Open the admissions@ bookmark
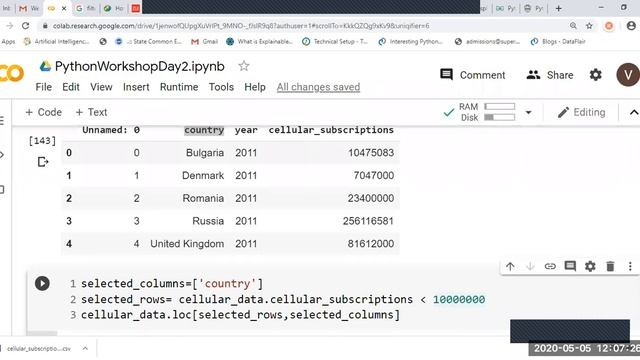This screenshot has width=640, height=360. click(x=487, y=42)
